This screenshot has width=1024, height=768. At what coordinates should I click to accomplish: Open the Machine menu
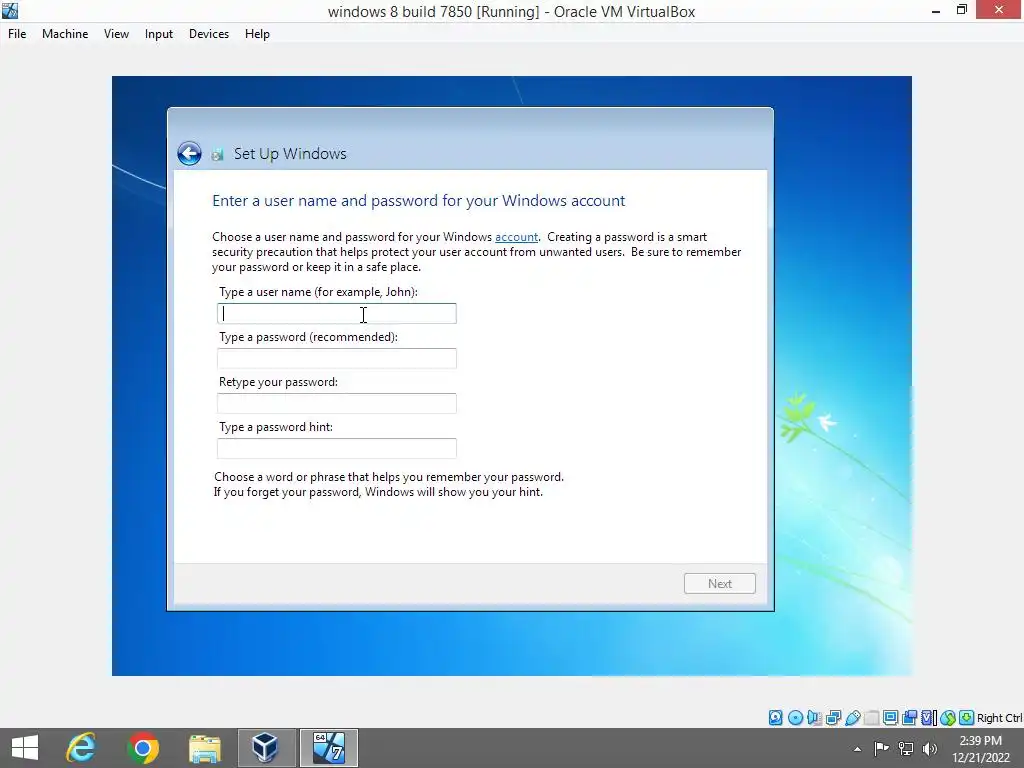click(65, 34)
